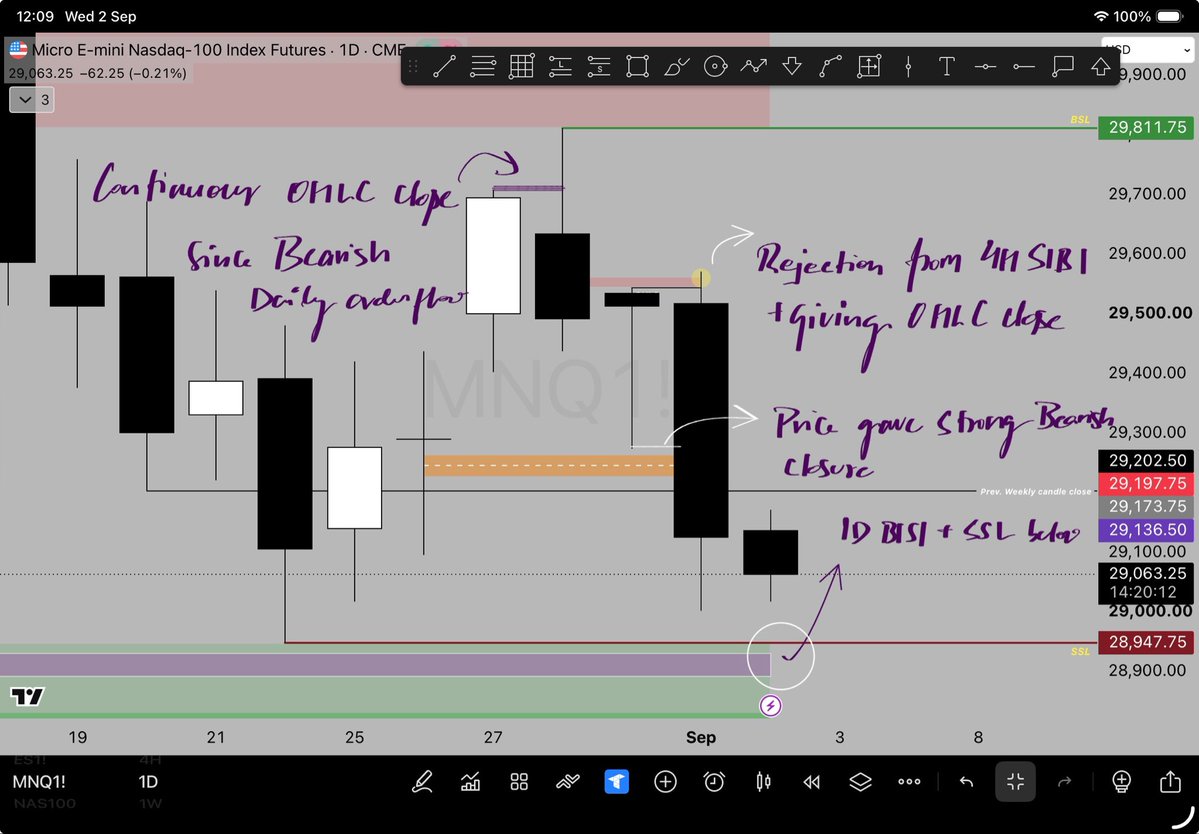Choose the grid drawing tool
Viewport: 1199px width, 834px height.
click(x=522, y=67)
